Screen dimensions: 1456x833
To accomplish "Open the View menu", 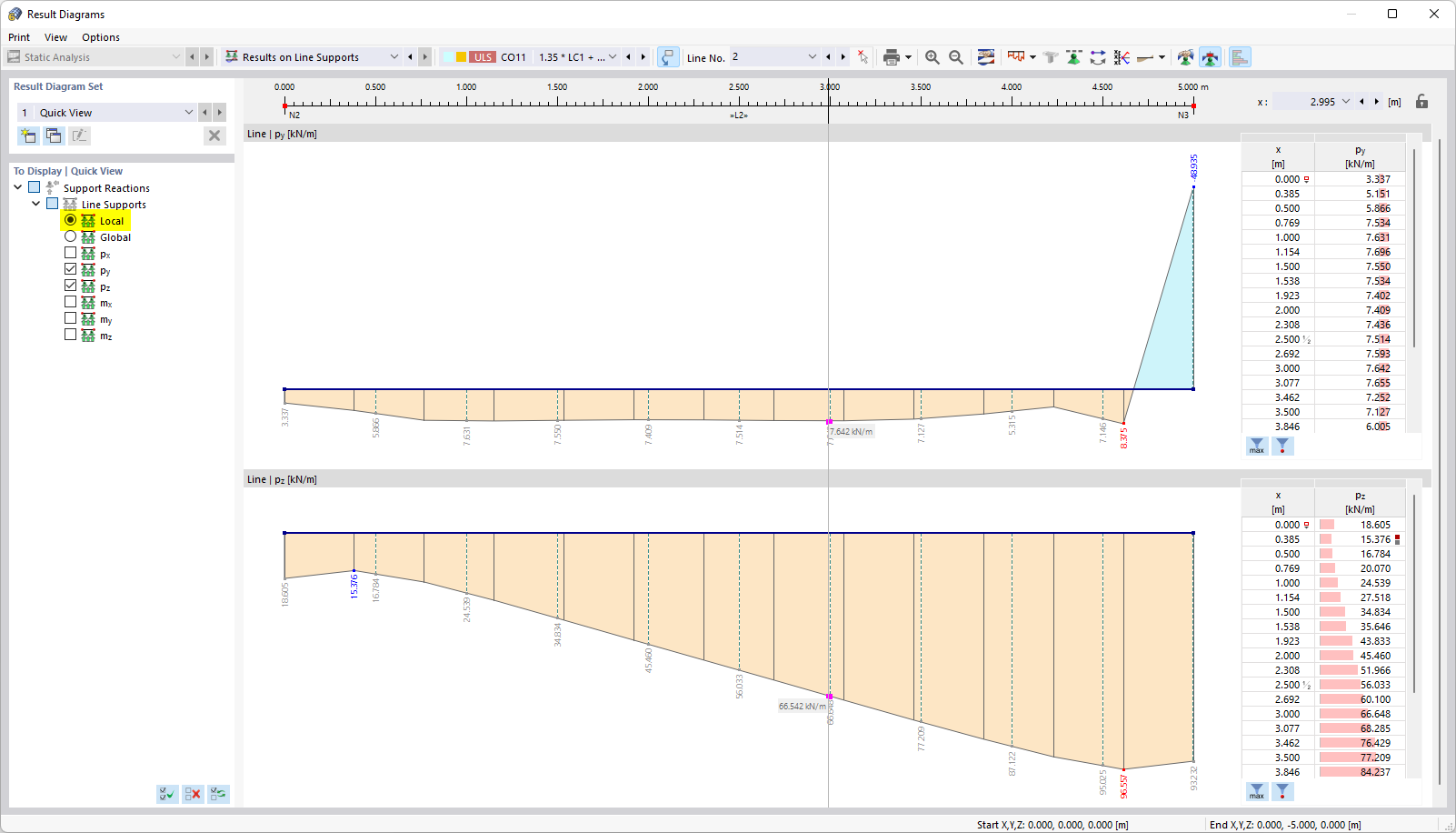I will pyautogui.click(x=55, y=37).
